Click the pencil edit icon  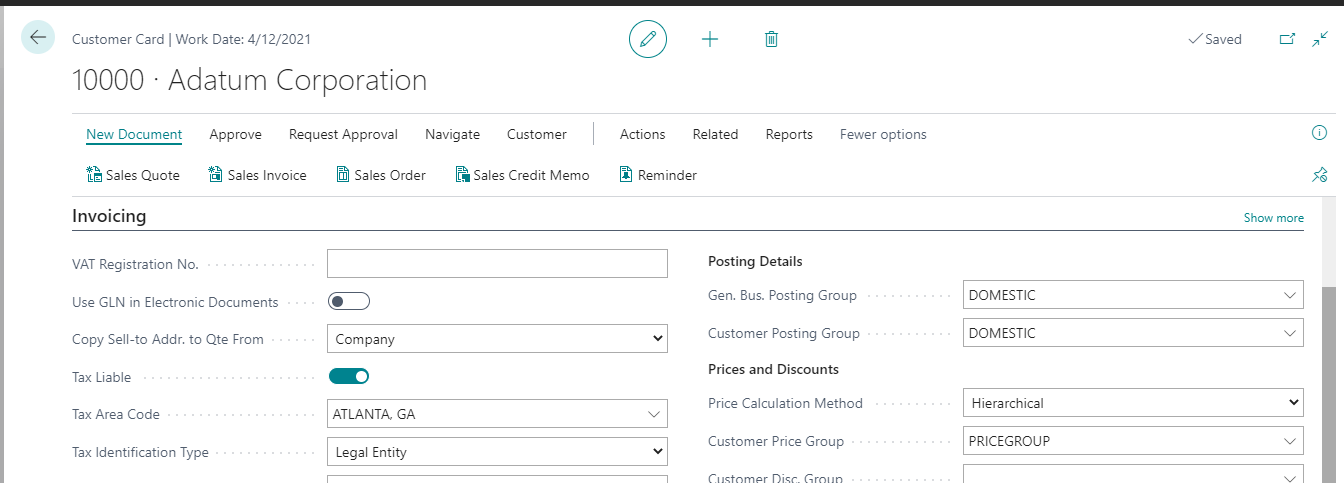click(x=648, y=39)
